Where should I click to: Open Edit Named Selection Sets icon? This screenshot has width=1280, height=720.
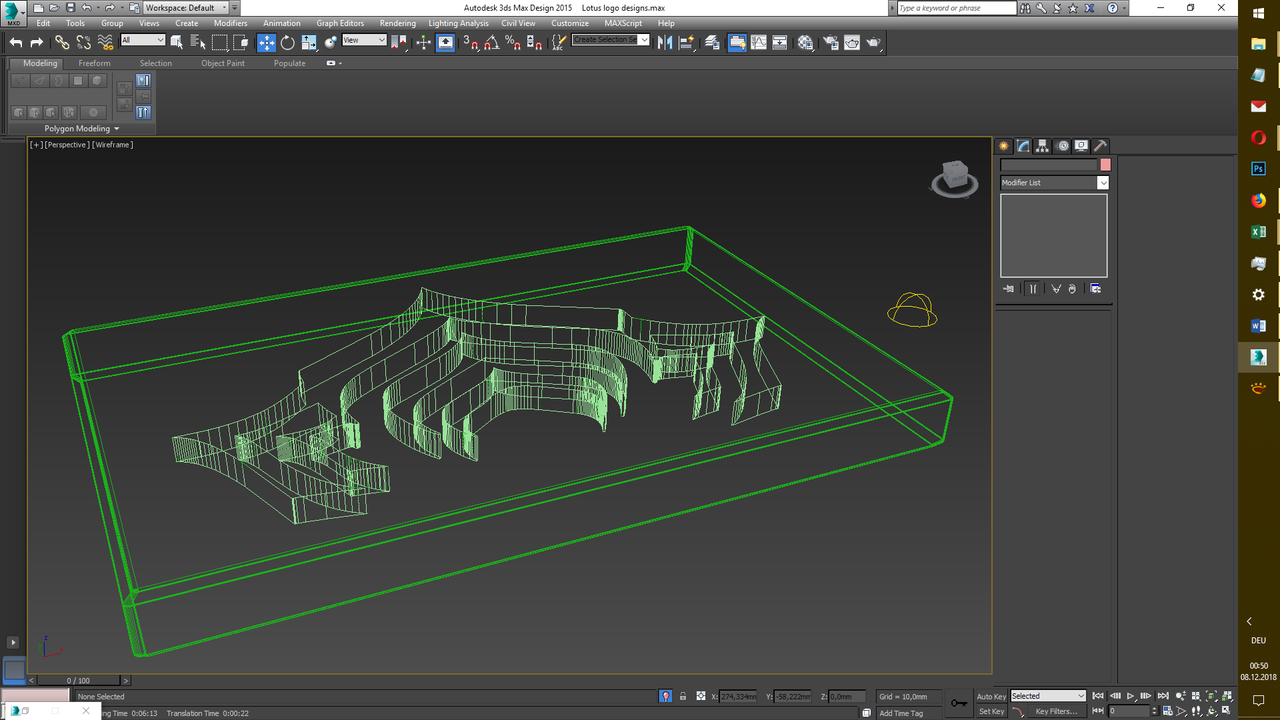point(560,42)
